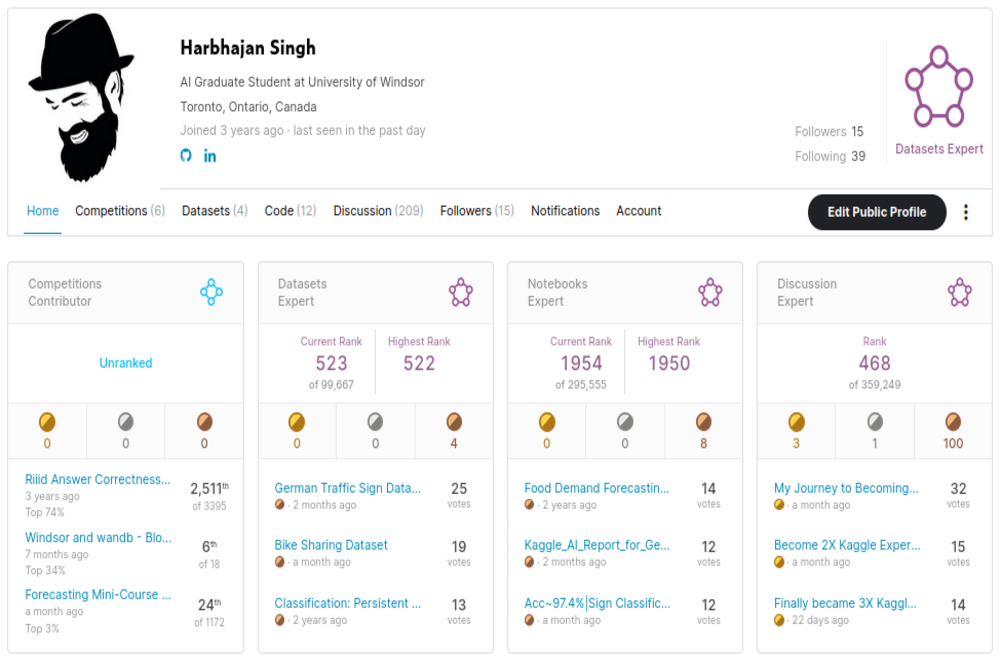Viewport: 1000px width, 666px height.
Task: Switch to the Discussion tab
Action: coord(377,211)
